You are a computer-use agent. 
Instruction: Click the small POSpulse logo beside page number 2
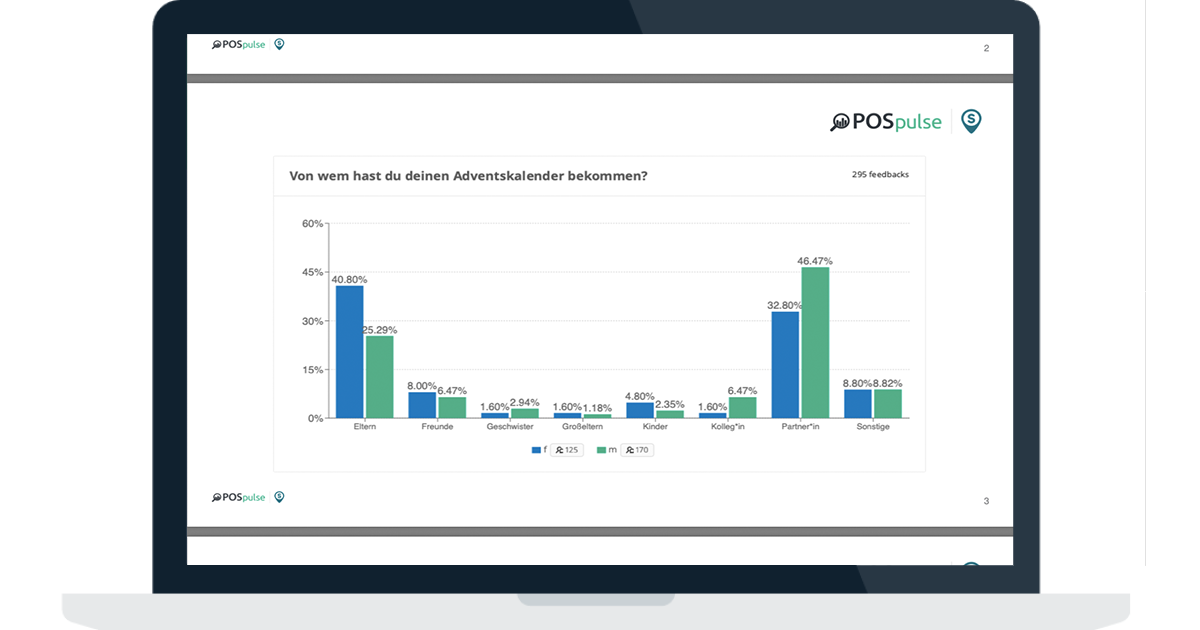tap(239, 45)
